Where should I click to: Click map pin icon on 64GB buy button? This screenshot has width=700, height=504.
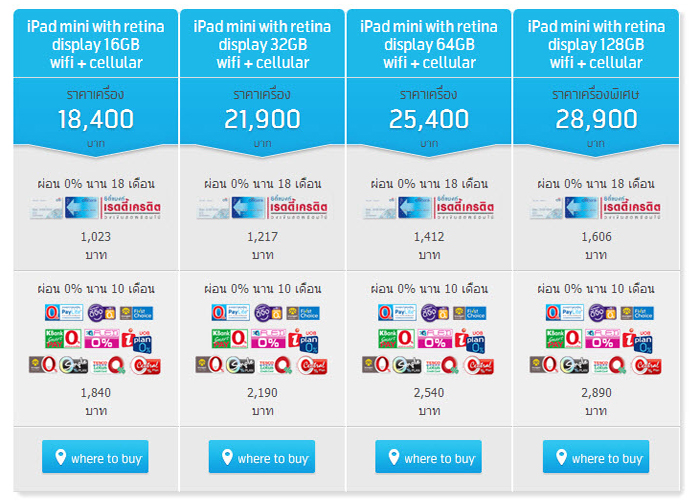pos(394,458)
